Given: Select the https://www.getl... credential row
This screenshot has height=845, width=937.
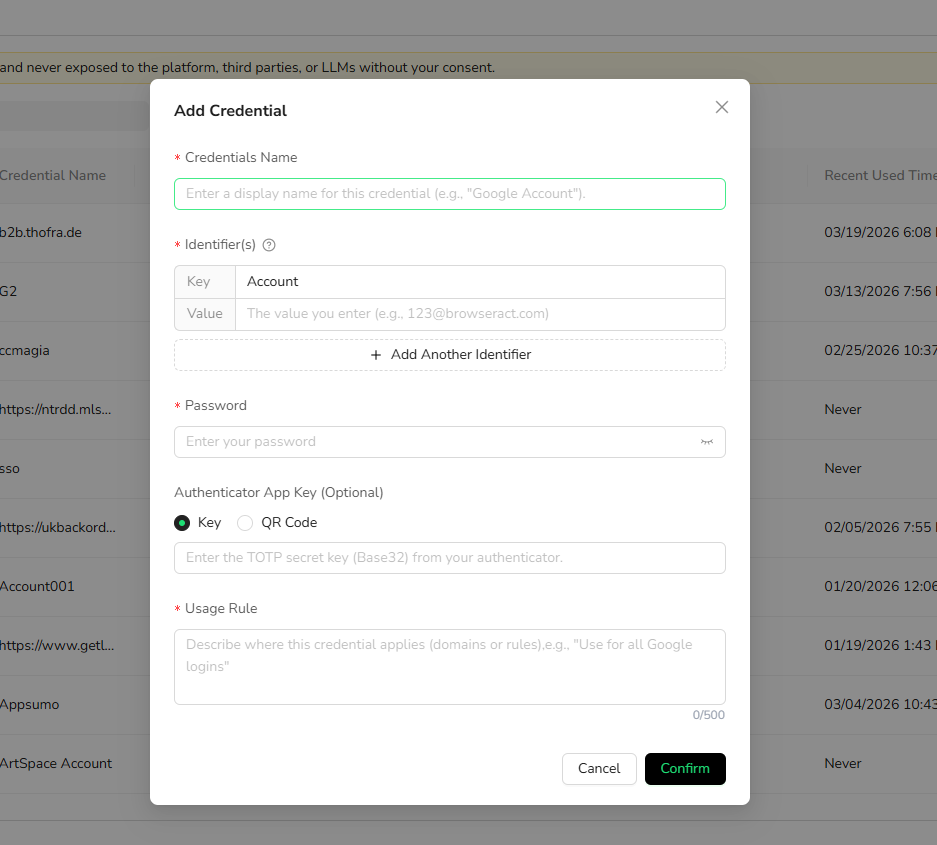Looking at the screenshot, I should (x=57, y=645).
